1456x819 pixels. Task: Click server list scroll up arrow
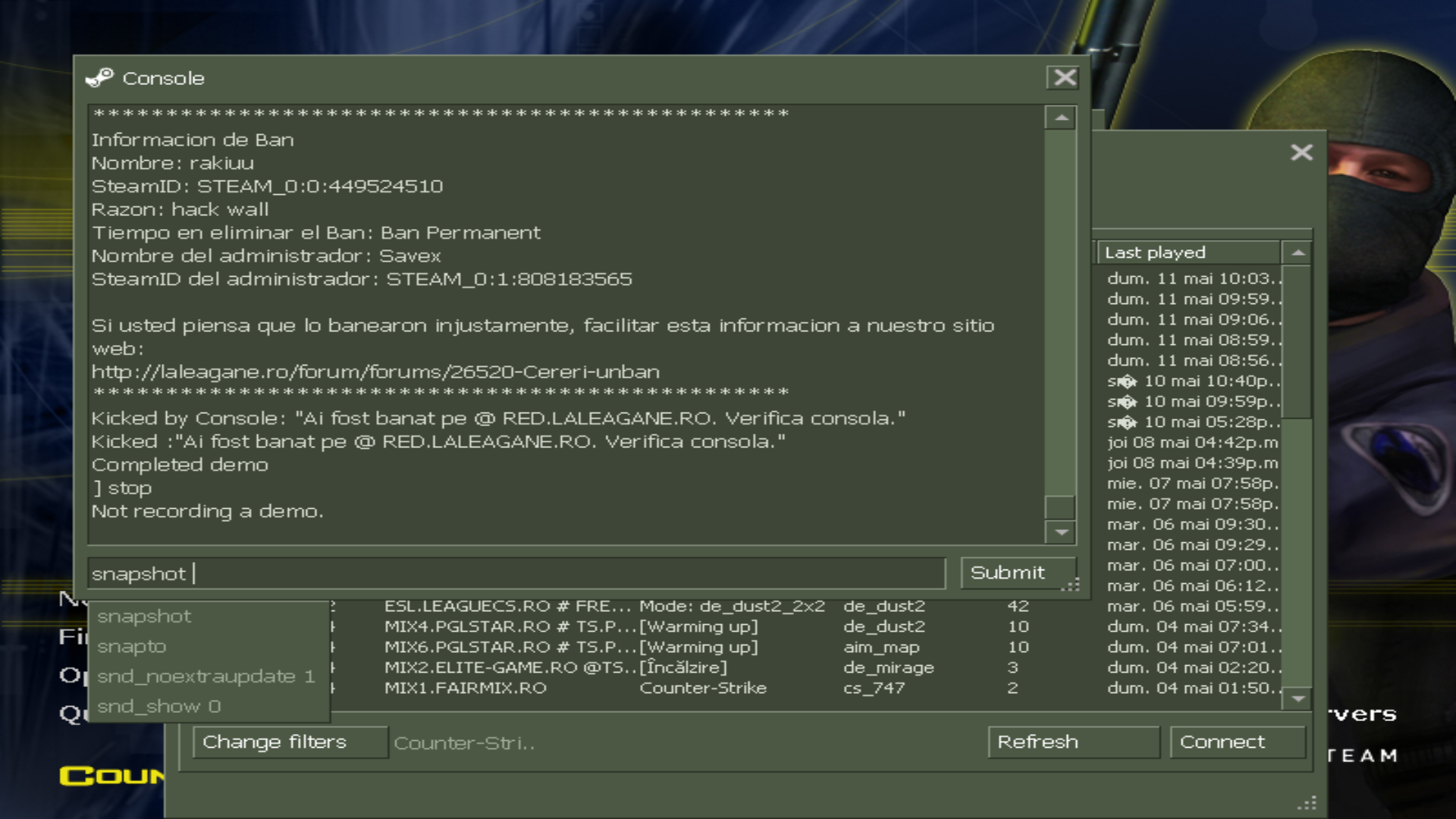coord(1298,253)
